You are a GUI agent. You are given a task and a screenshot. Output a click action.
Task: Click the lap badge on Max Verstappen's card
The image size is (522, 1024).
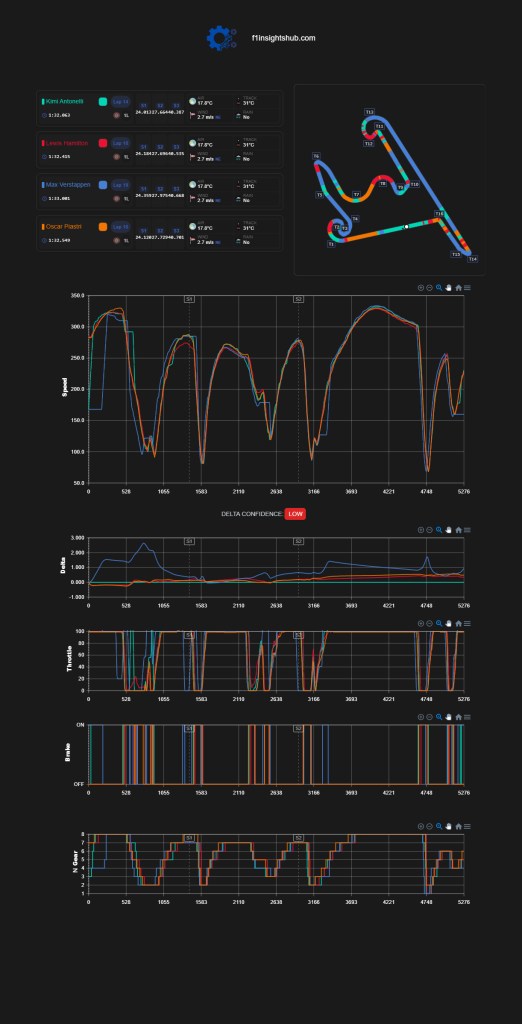pyautogui.click(x=120, y=185)
